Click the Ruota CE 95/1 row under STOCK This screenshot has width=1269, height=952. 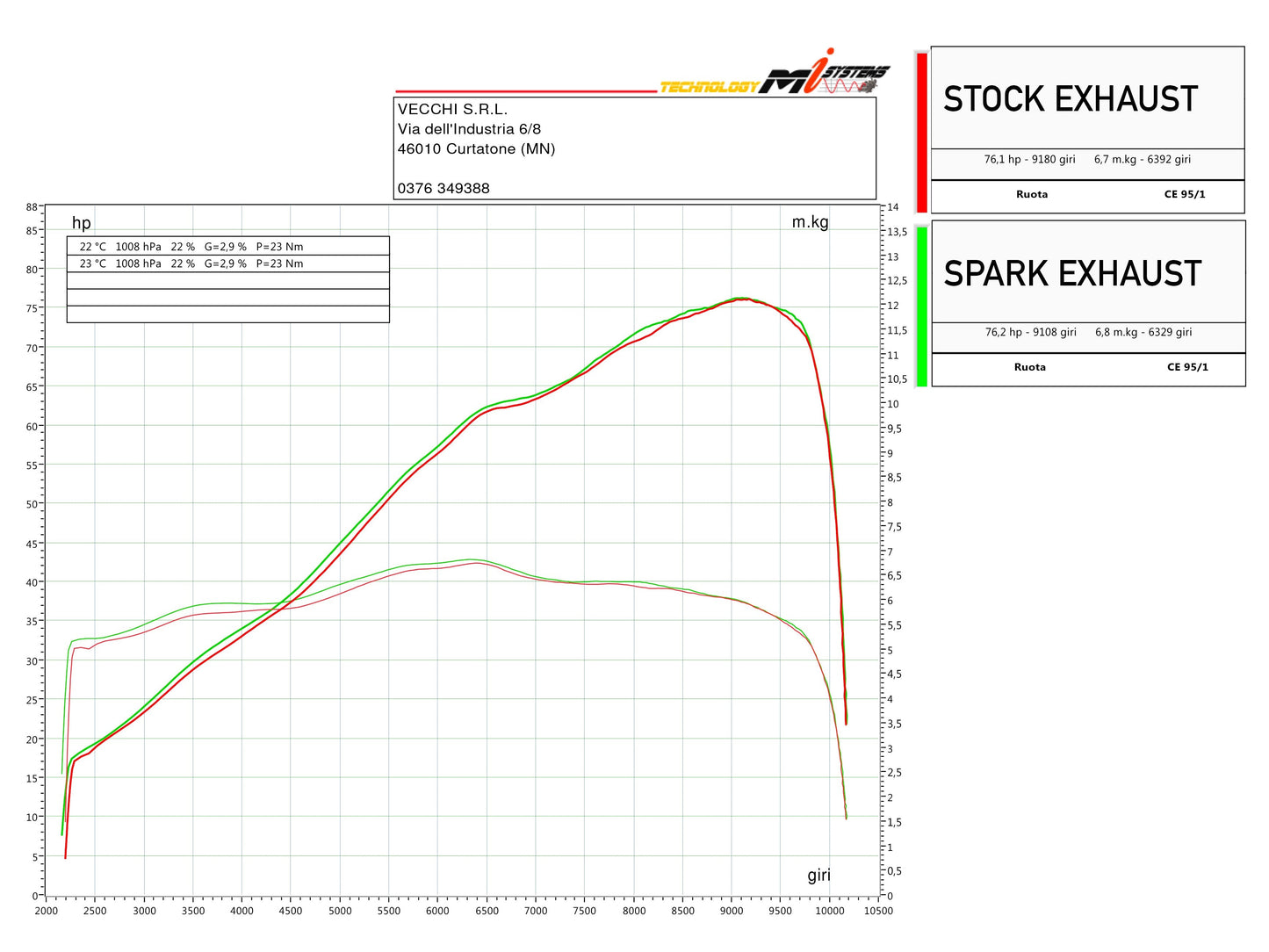click(x=1087, y=195)
